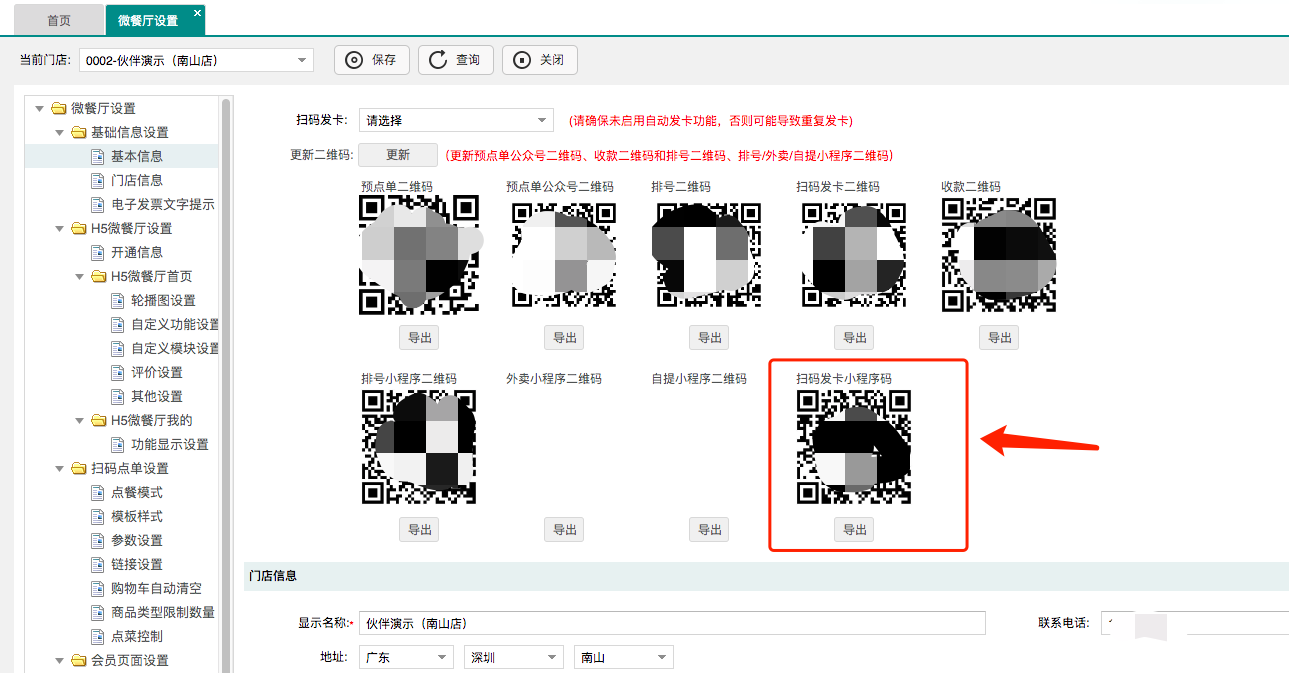
Task: Collapse the 会员页面设置 folder arrow
Action: point(59,660)
